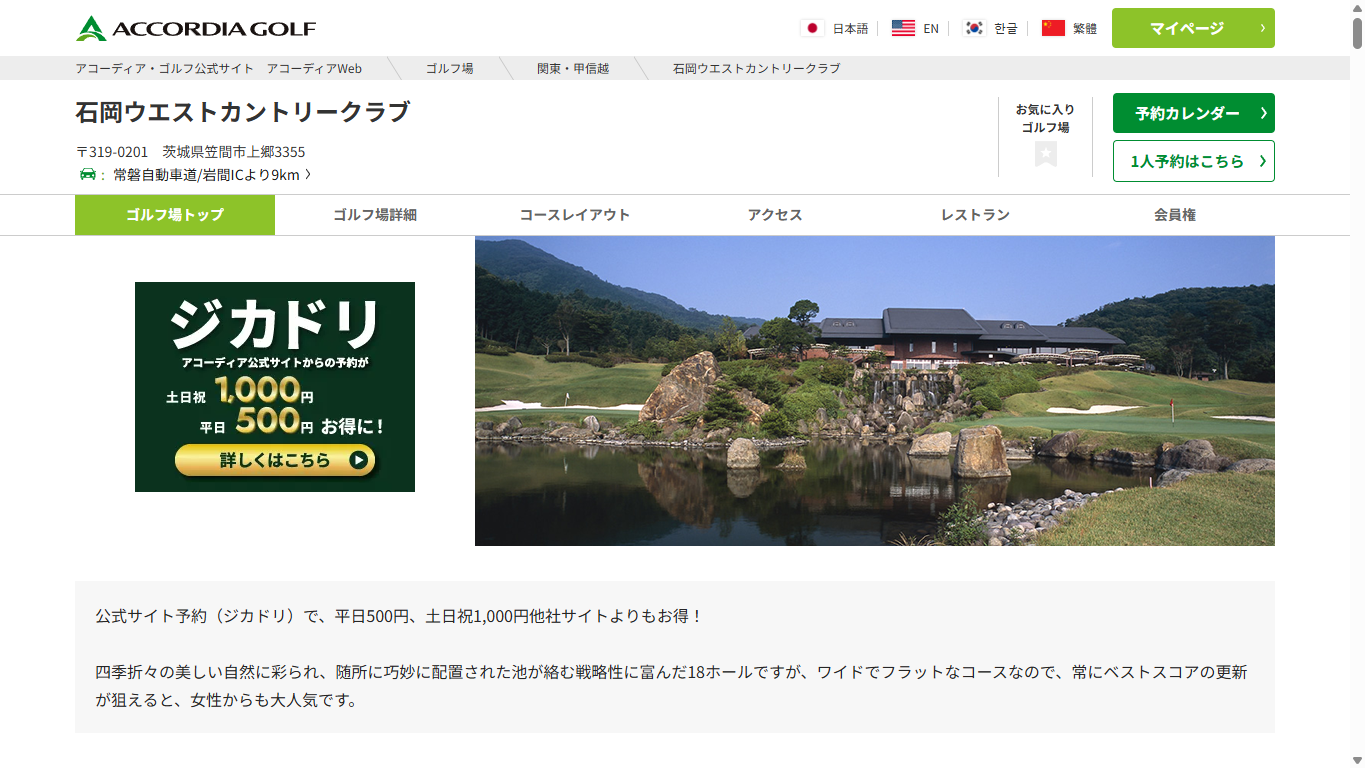Select the コースレイアウト tab
The width and height of the screenshot is (1365, 768).
(x=575, y=215)
